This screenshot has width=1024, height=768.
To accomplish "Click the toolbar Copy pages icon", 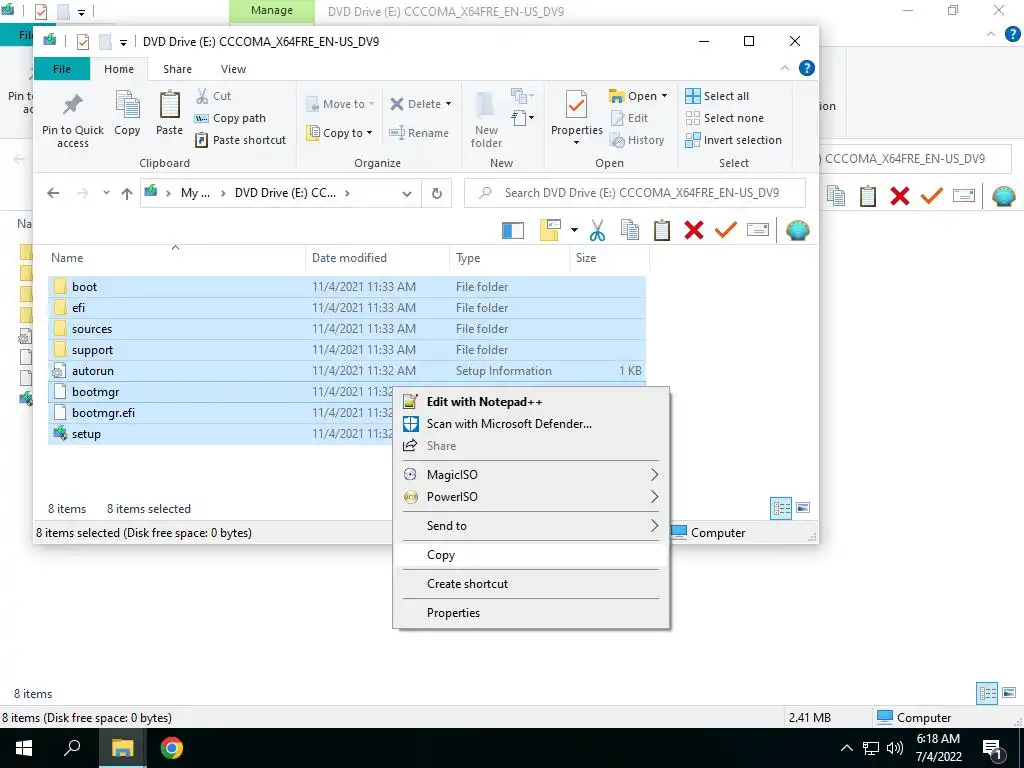I will click(x=630, y=230).
